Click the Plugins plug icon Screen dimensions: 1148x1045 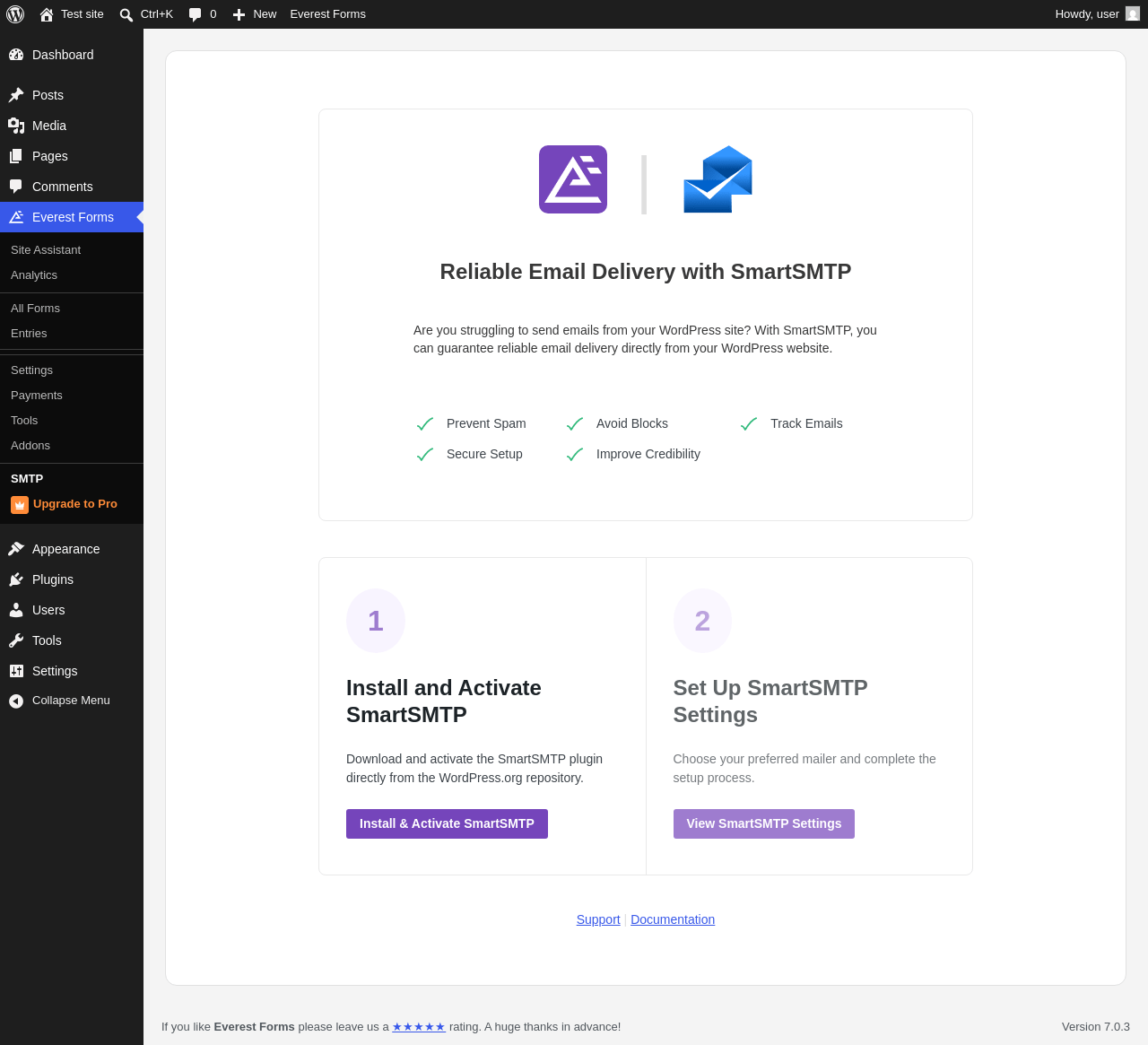click(16, 579)
